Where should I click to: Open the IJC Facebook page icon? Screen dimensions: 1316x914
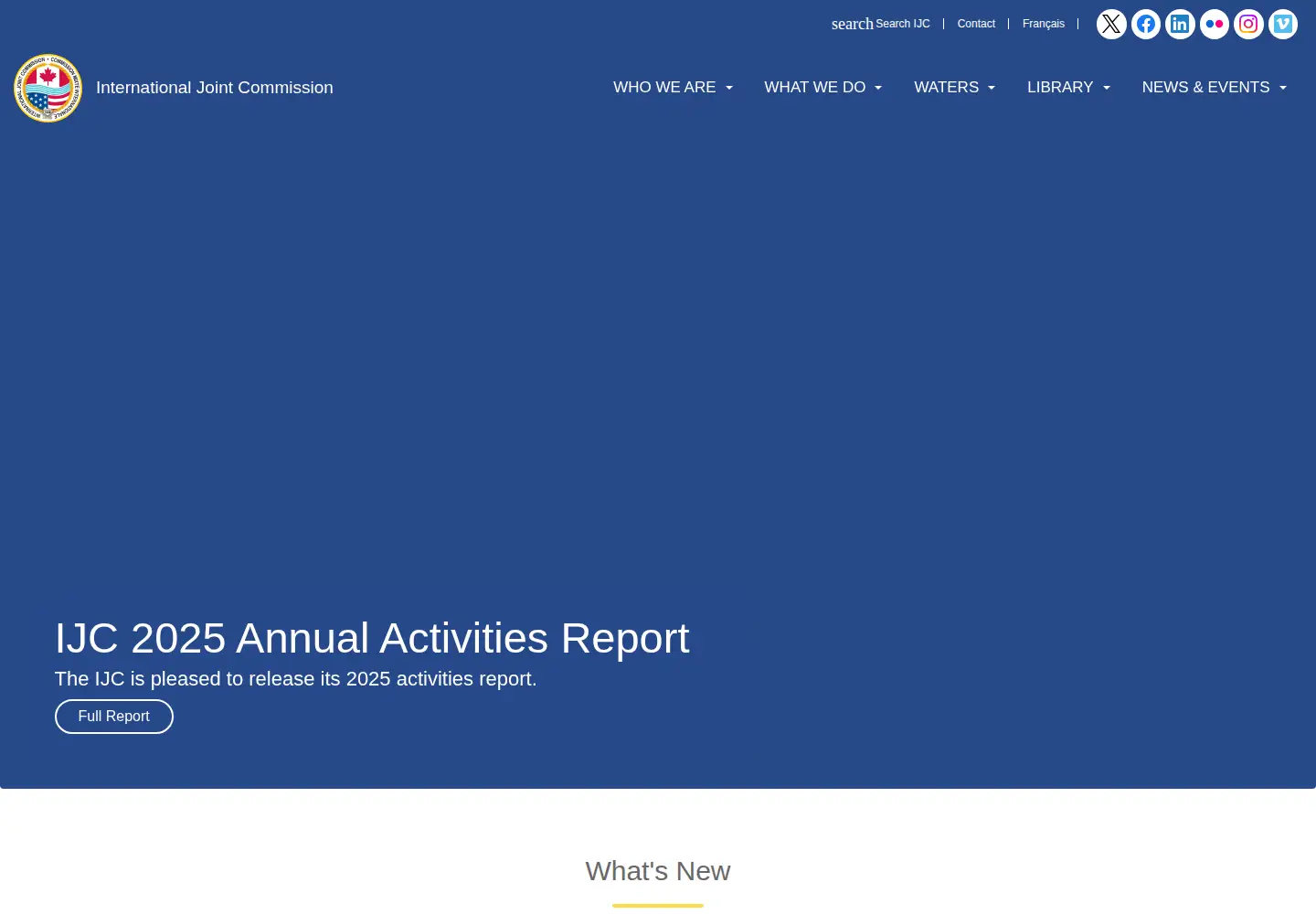(x=1146, y=24)
